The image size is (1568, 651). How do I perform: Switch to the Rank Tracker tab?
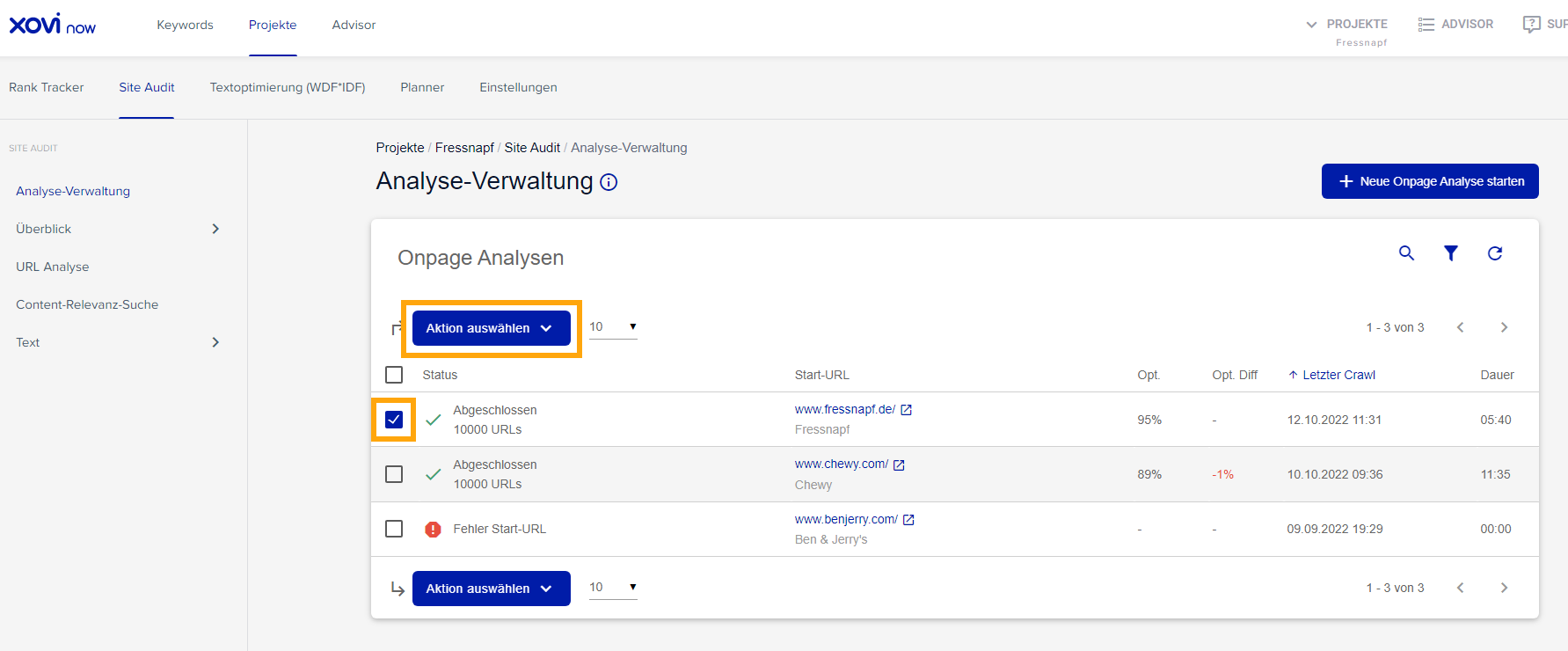47,87
